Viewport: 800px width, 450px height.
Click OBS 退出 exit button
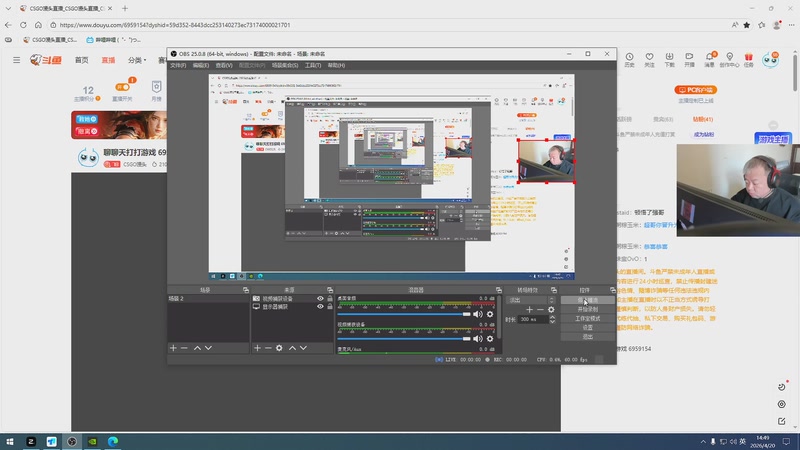point(587,337)
